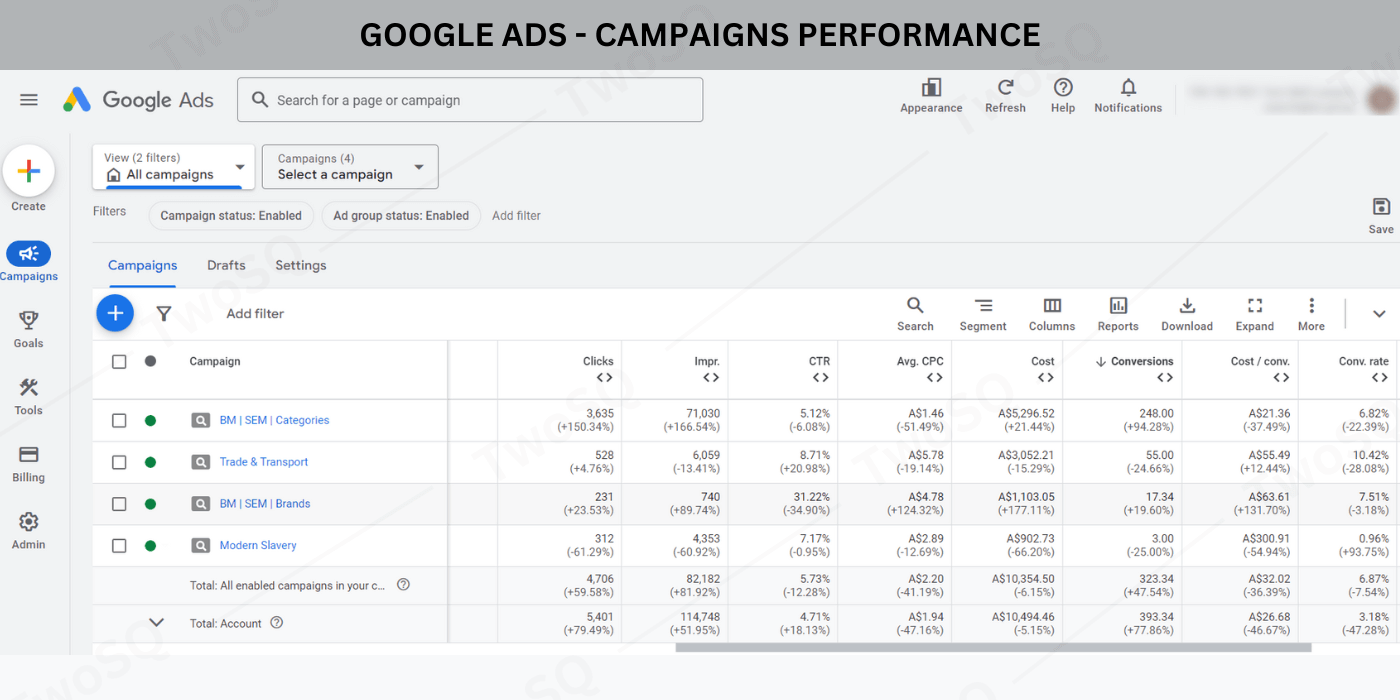Open the Modern Slavery campaign link

(x=258, y=546)
